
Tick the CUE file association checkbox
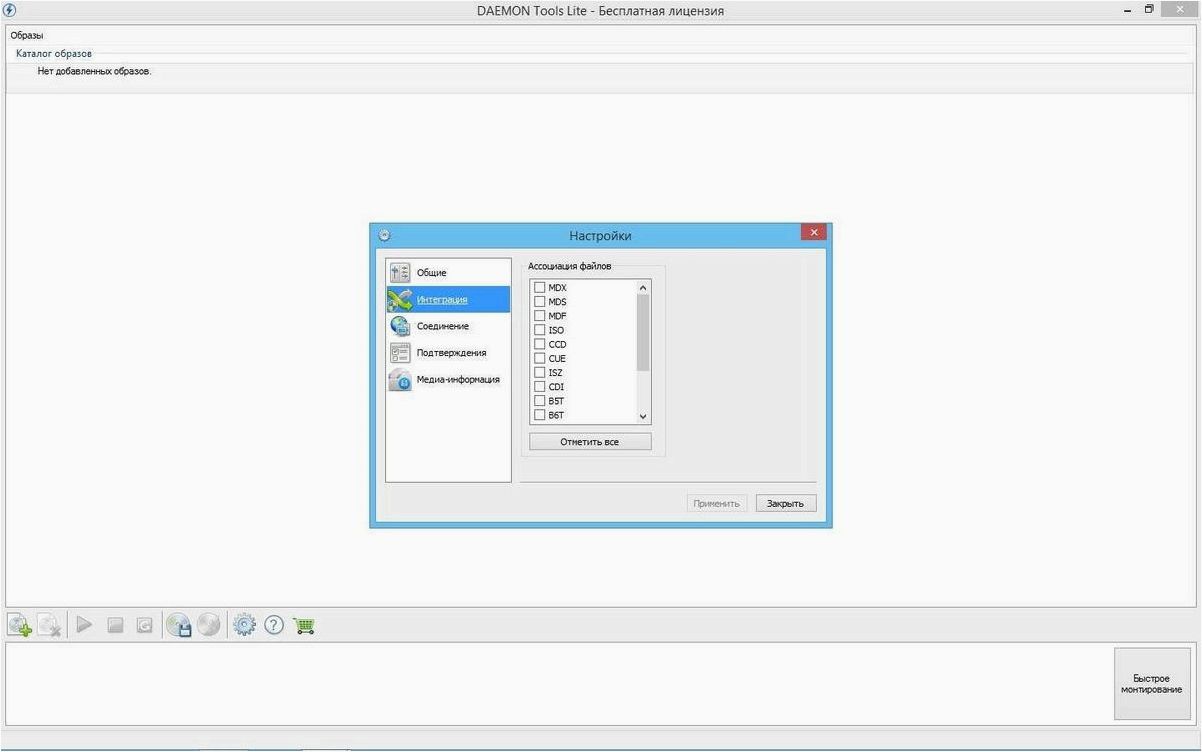(540, 358)
